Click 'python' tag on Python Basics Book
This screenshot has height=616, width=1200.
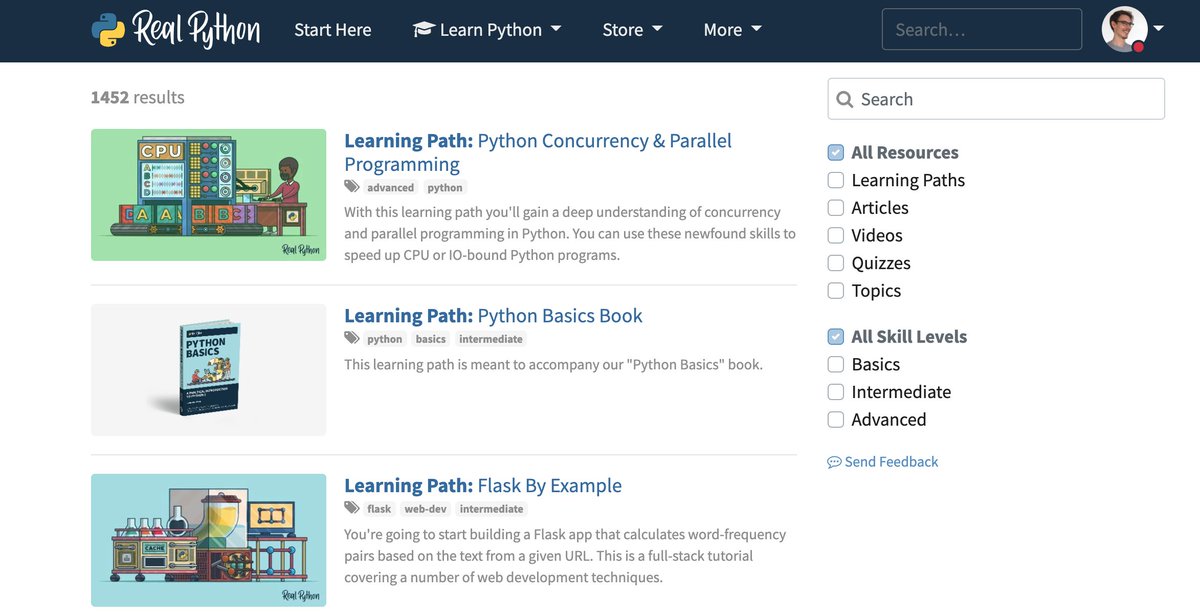385,339
